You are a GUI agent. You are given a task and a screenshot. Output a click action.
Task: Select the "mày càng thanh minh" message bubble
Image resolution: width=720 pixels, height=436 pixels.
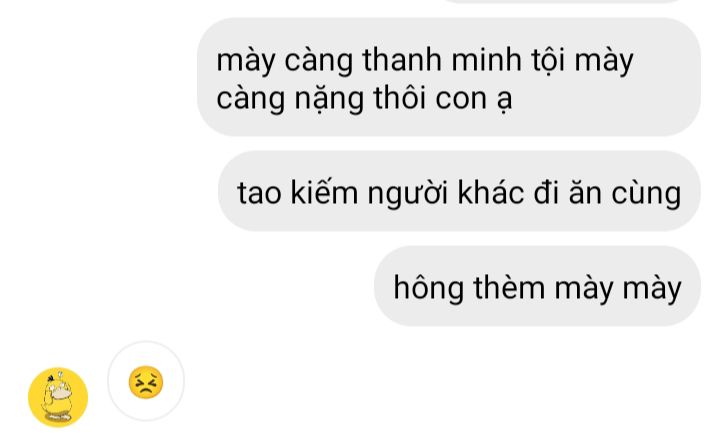click(449, 77)
